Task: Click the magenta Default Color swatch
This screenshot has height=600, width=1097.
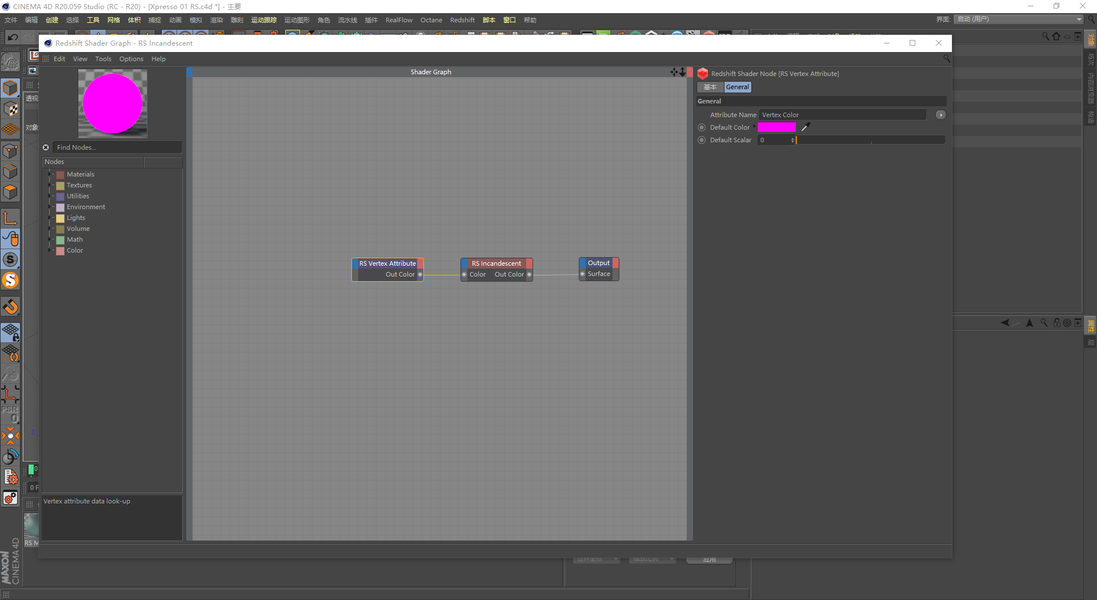Action: click(777, 127)
